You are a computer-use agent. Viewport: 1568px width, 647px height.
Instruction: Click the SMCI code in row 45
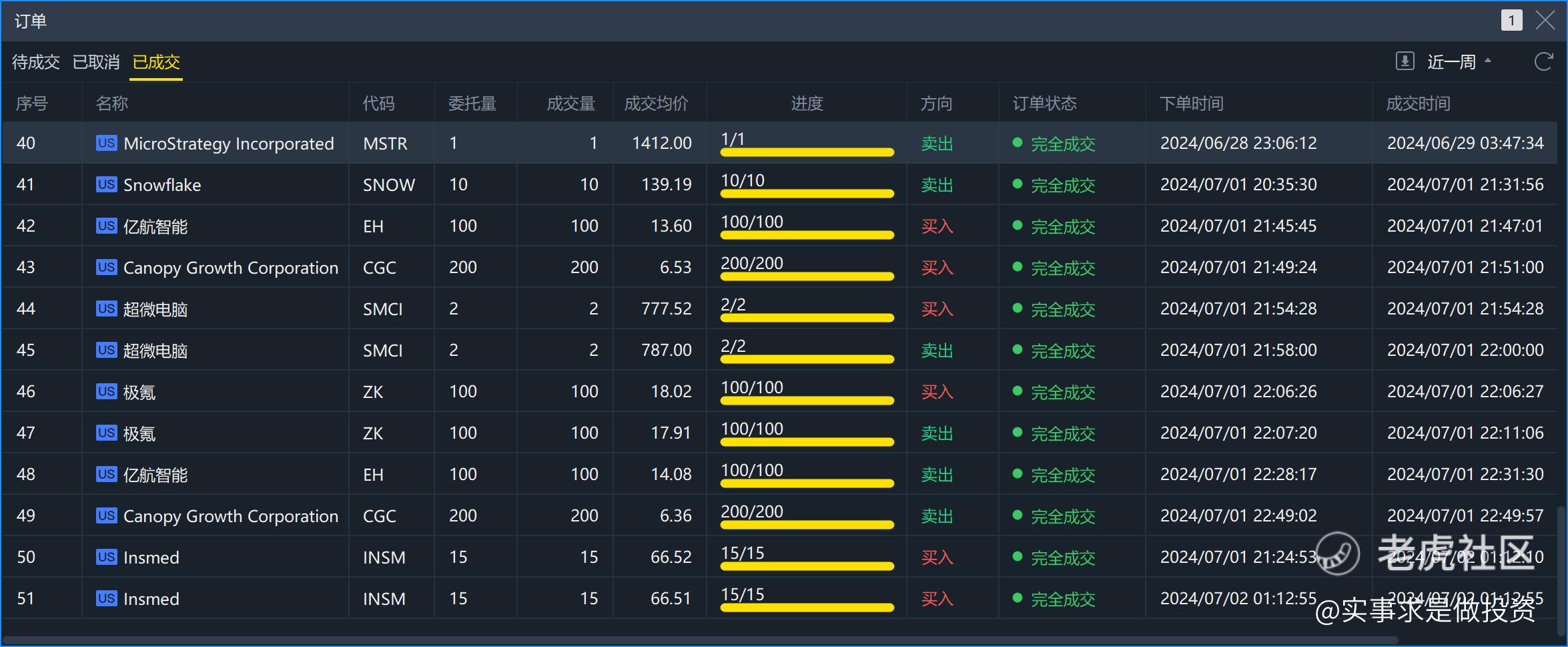383,351
